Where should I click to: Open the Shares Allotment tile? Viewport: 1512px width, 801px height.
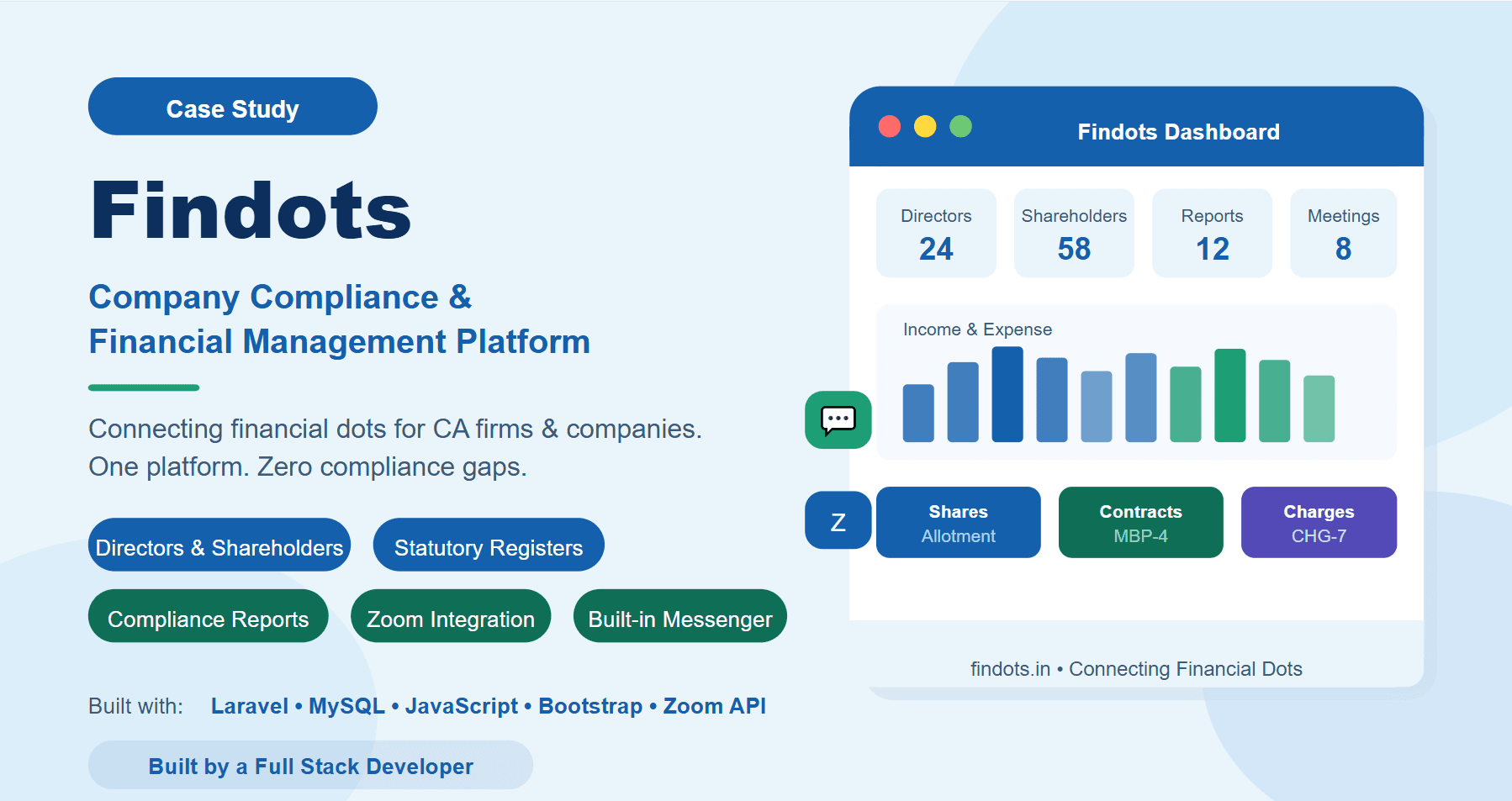coord(959,522)
